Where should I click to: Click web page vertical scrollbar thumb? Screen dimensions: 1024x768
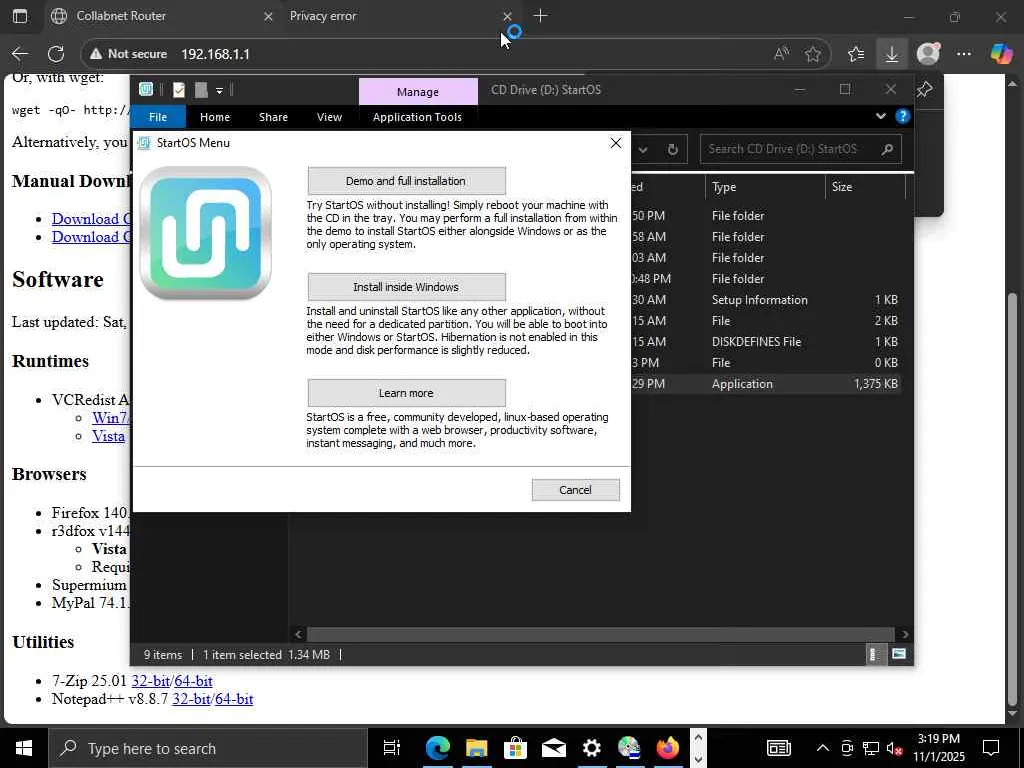pos(1013,500)
